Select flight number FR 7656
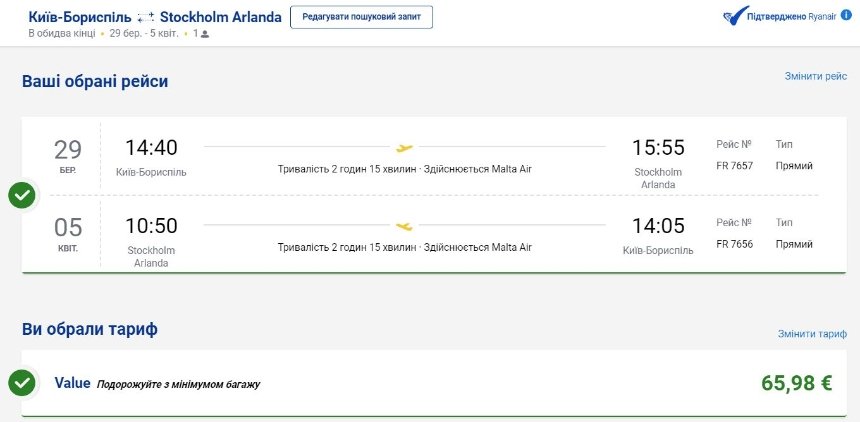860x422 pixels. click(x=734, y=244)
